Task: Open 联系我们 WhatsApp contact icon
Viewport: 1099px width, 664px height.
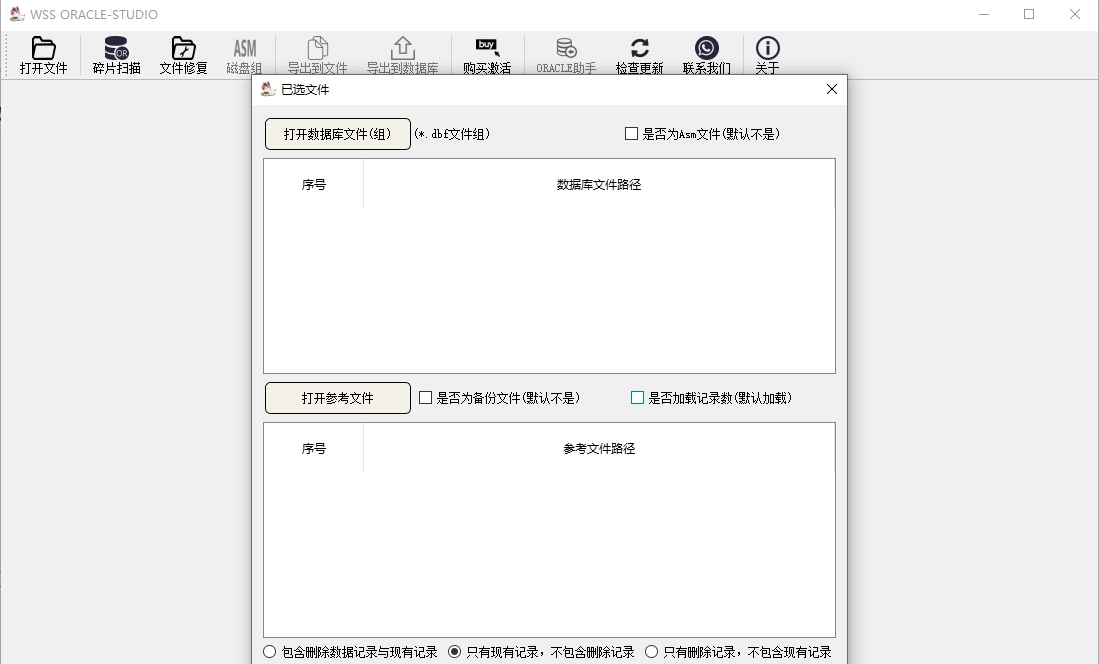Action: [x=707, y=54]
